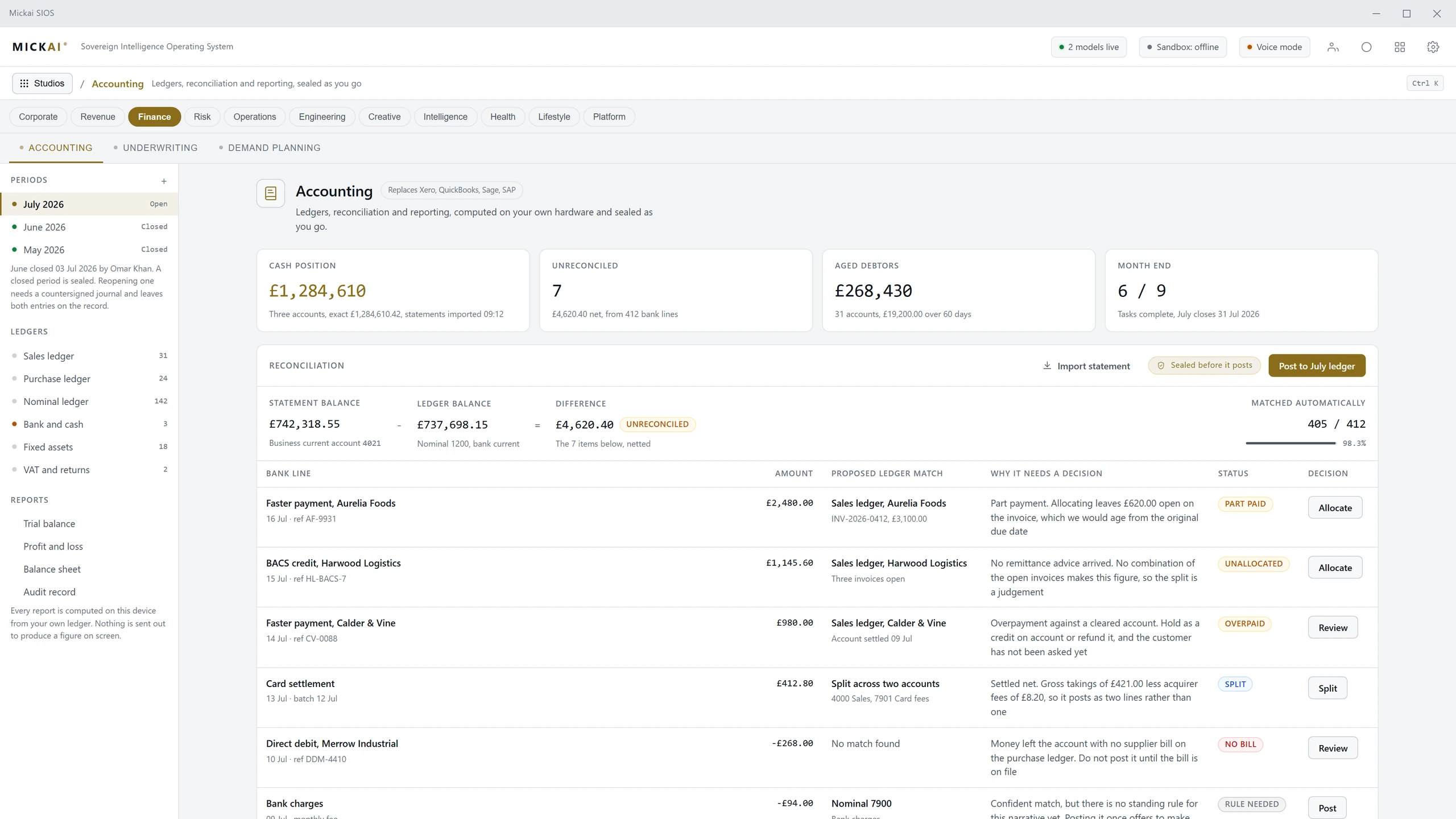Click the PART PAID status badge

coord(1245,504)
